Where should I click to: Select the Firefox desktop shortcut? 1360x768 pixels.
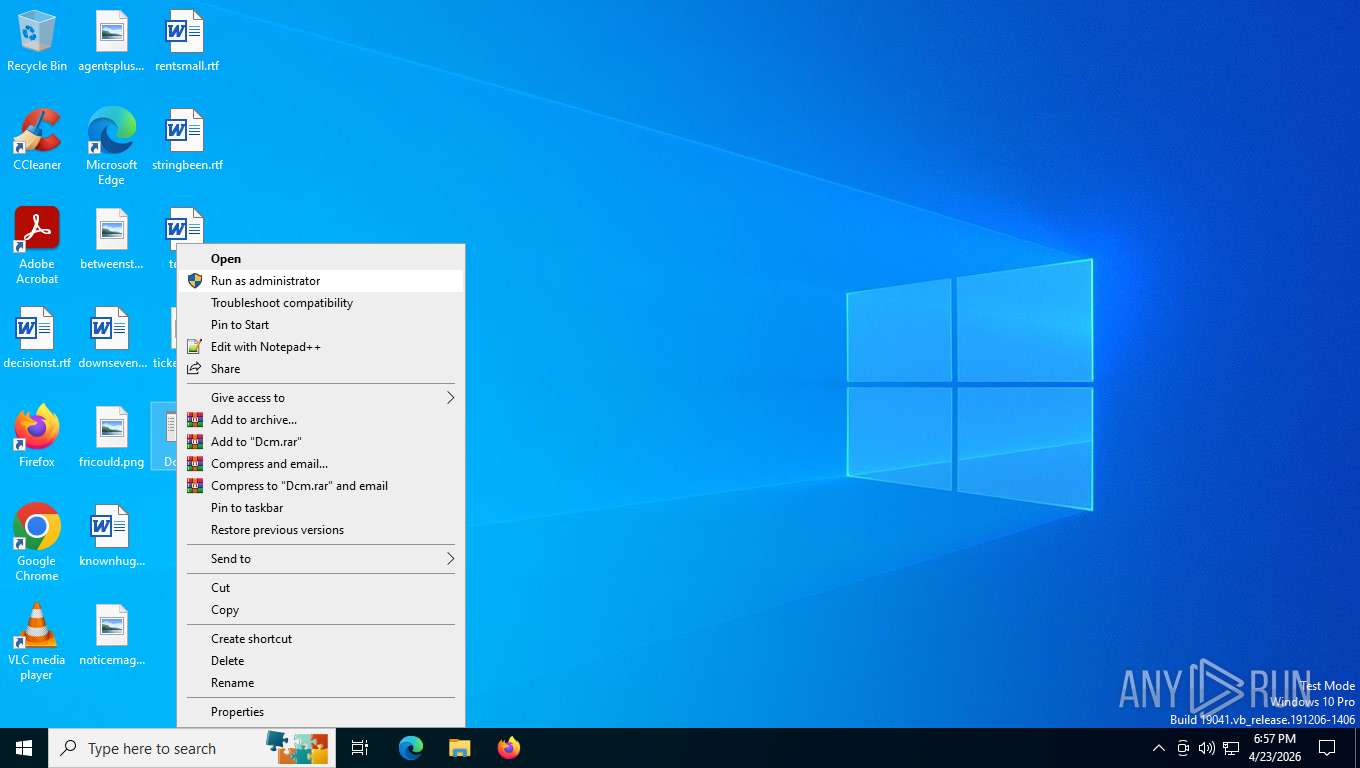[37, 436]
